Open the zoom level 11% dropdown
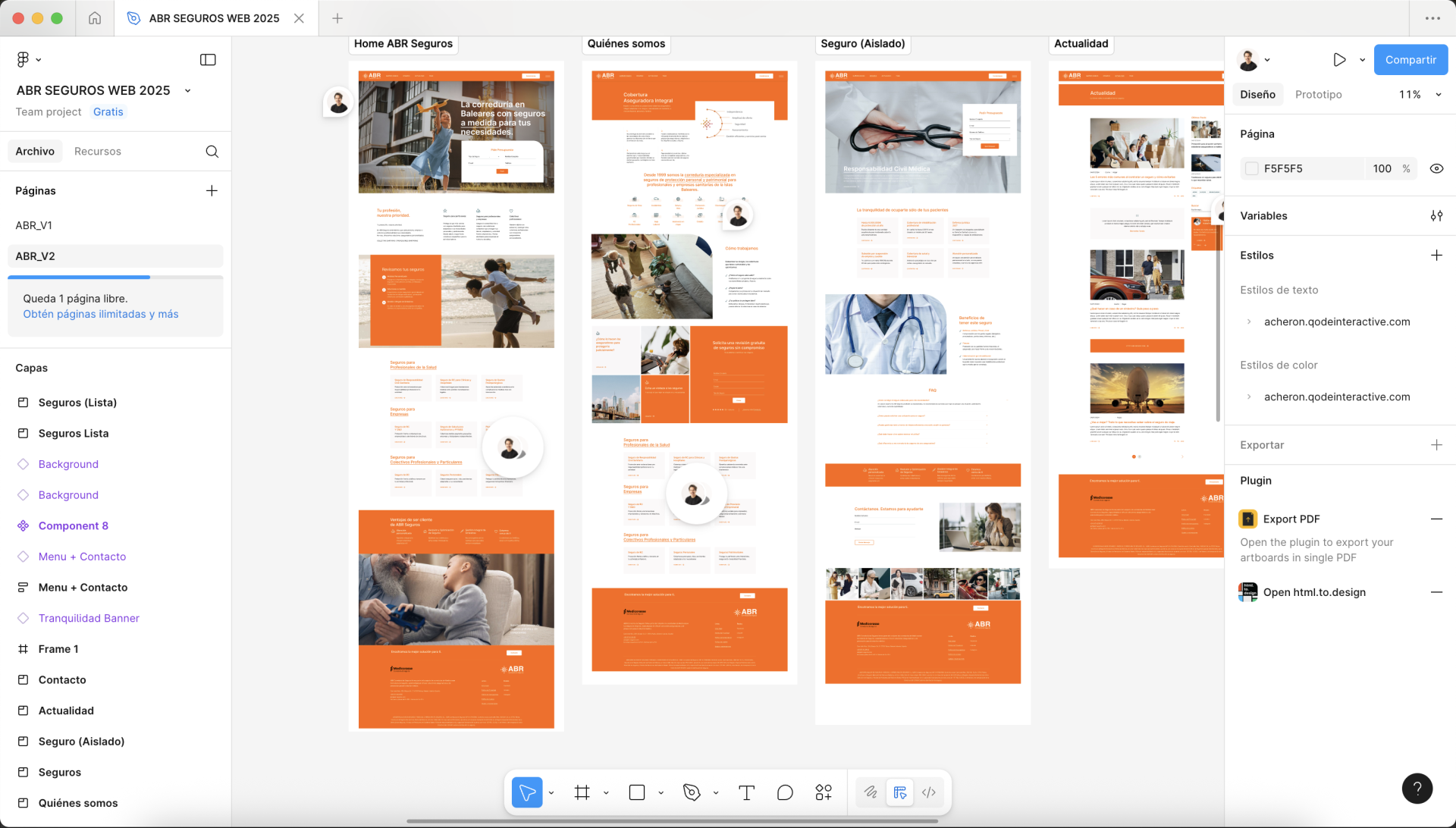This screenshot has width=1456, height=828. click(1420, 95)
